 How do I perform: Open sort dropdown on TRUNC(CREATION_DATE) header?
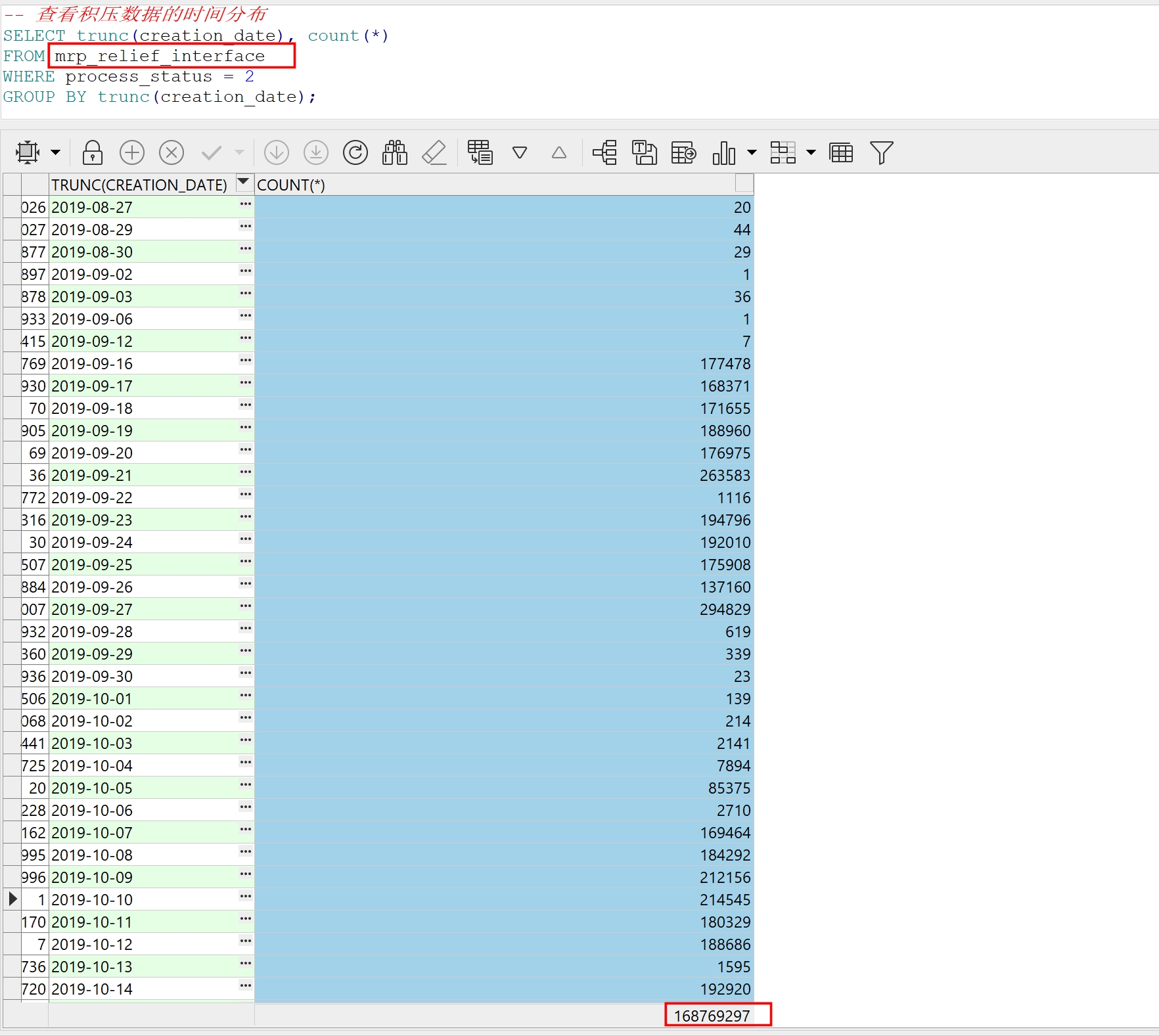244,182
